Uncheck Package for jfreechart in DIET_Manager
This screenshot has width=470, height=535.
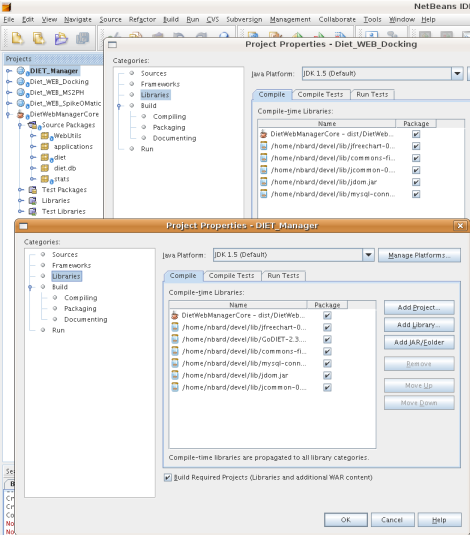pos(327,328)
